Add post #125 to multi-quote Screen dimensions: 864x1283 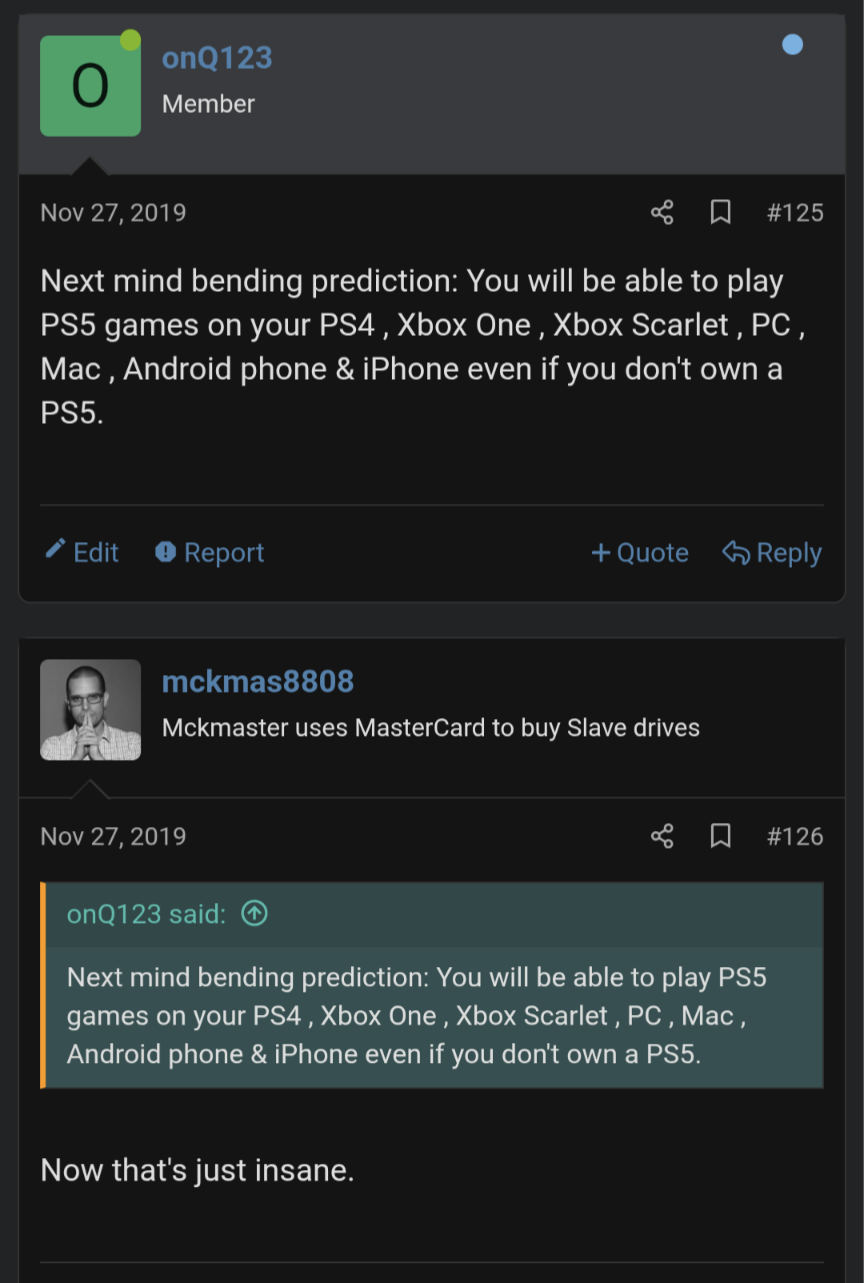coord(640,552)
